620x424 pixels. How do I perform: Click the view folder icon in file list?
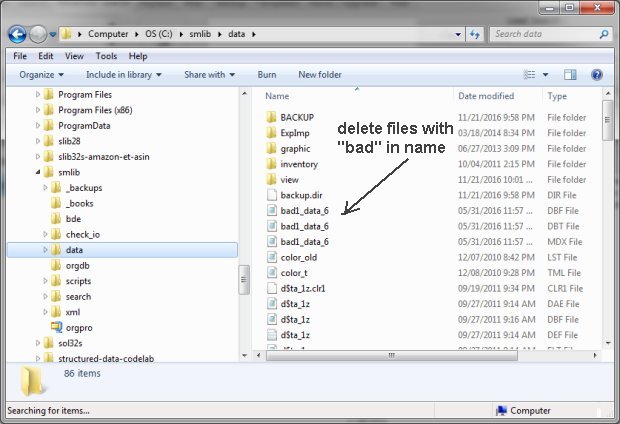point(271,180)
